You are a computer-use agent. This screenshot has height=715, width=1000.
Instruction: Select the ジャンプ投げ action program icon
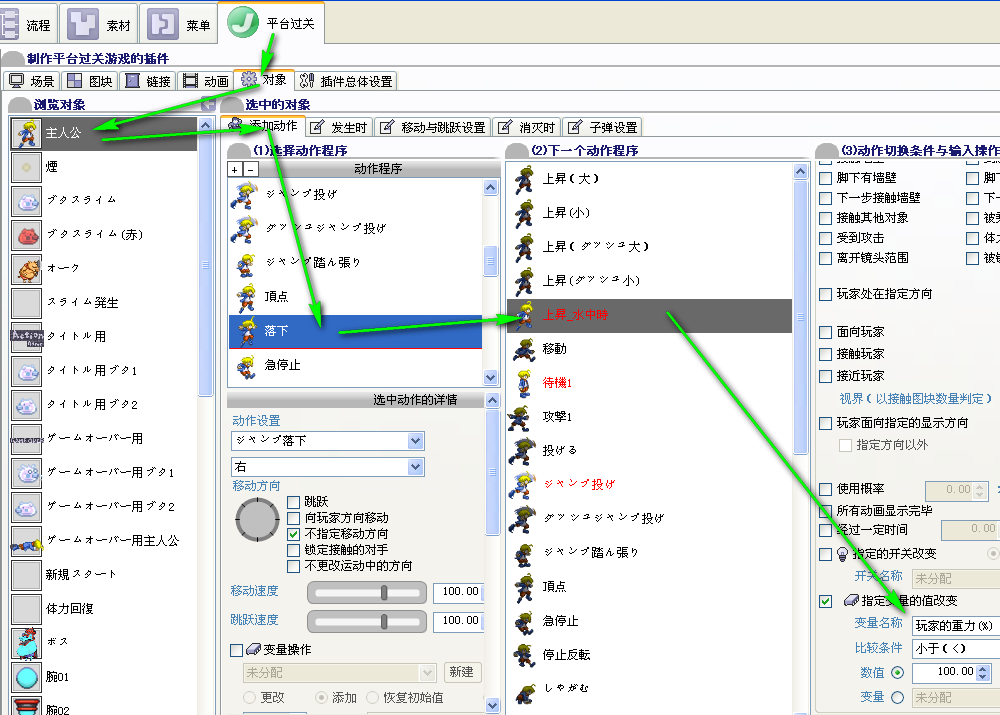pyautogui.click(x=245, y=195)
